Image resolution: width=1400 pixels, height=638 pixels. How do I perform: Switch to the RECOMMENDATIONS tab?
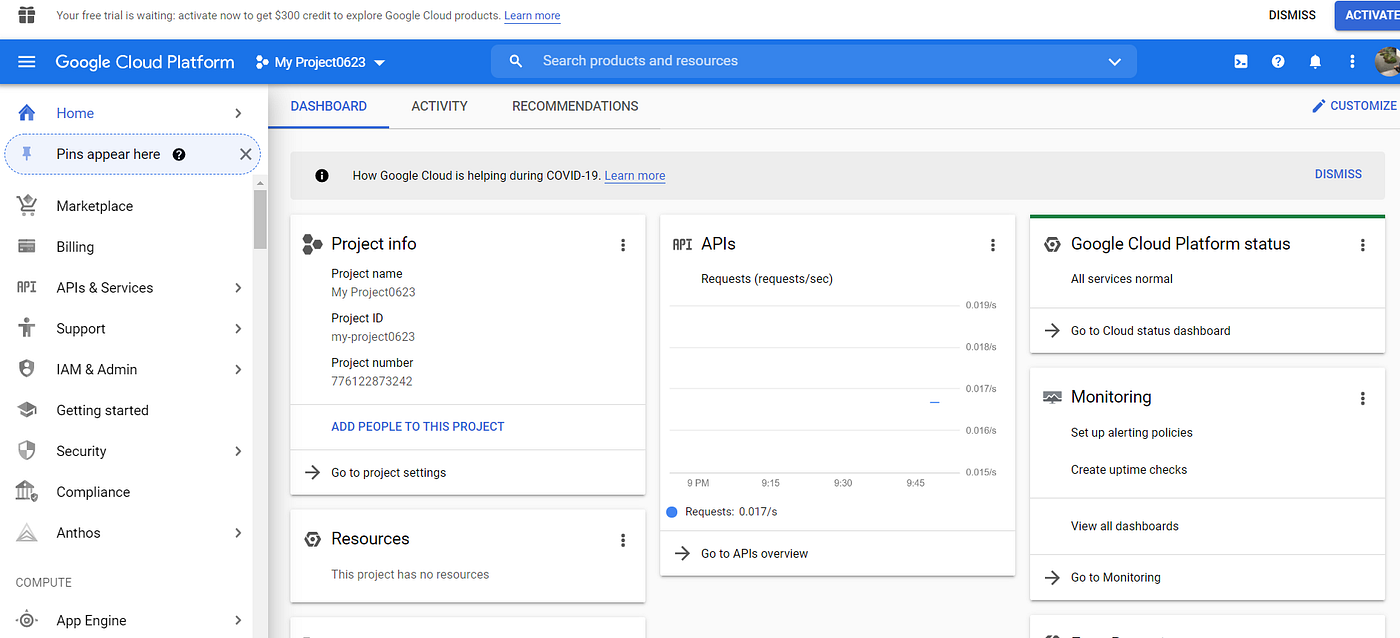(x=575, y=106)
